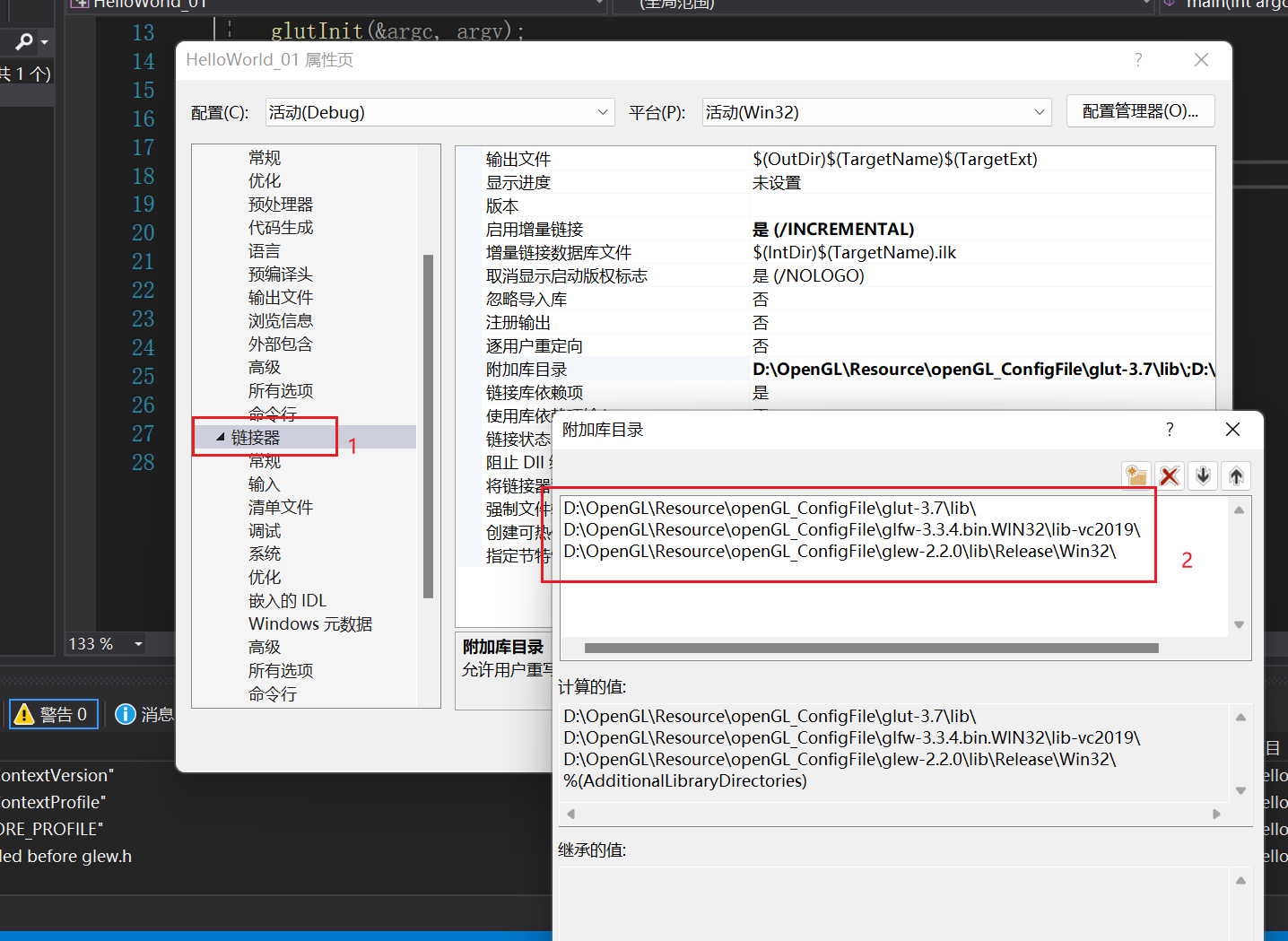
Task: Select 预处理器 in the tree
Action: pyautogui.click(x=281, y=205)
